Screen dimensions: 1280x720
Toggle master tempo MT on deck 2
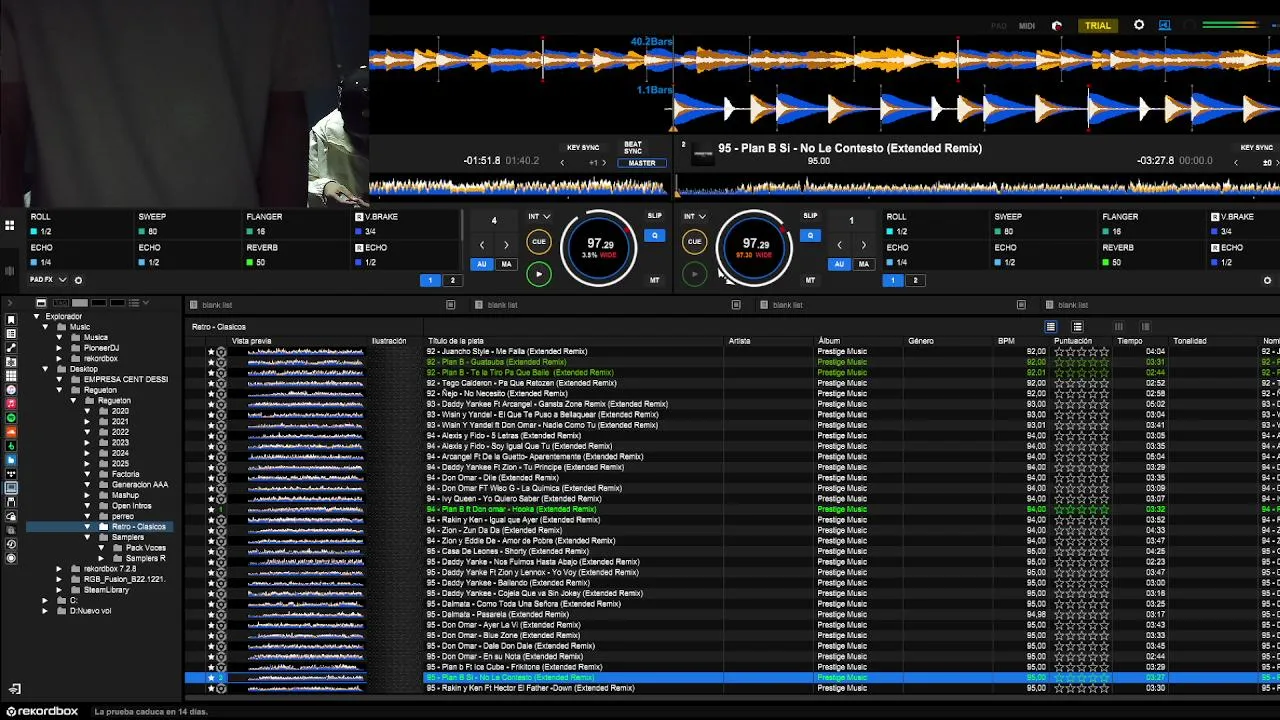coord(810,280)
